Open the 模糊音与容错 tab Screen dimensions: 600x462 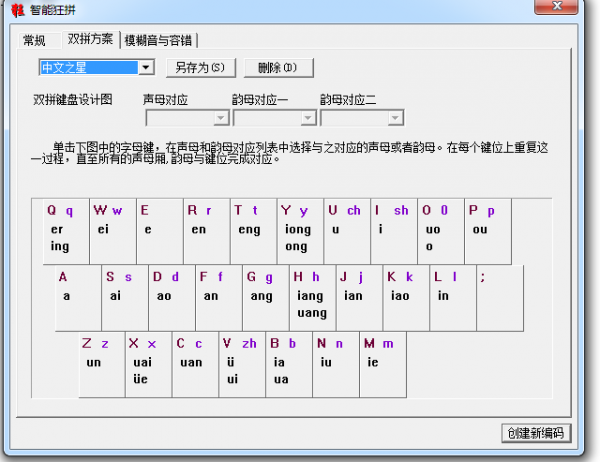coord(159,40)
